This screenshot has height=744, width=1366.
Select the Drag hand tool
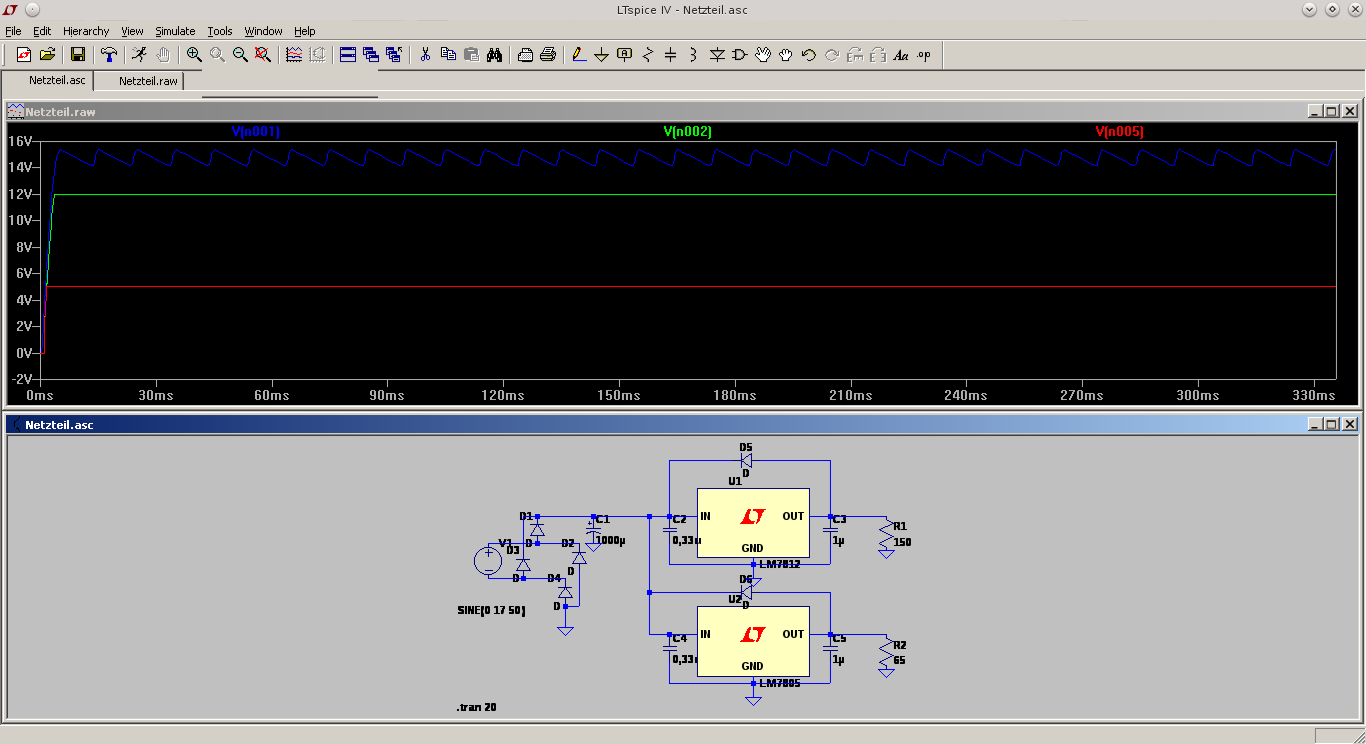786,55
